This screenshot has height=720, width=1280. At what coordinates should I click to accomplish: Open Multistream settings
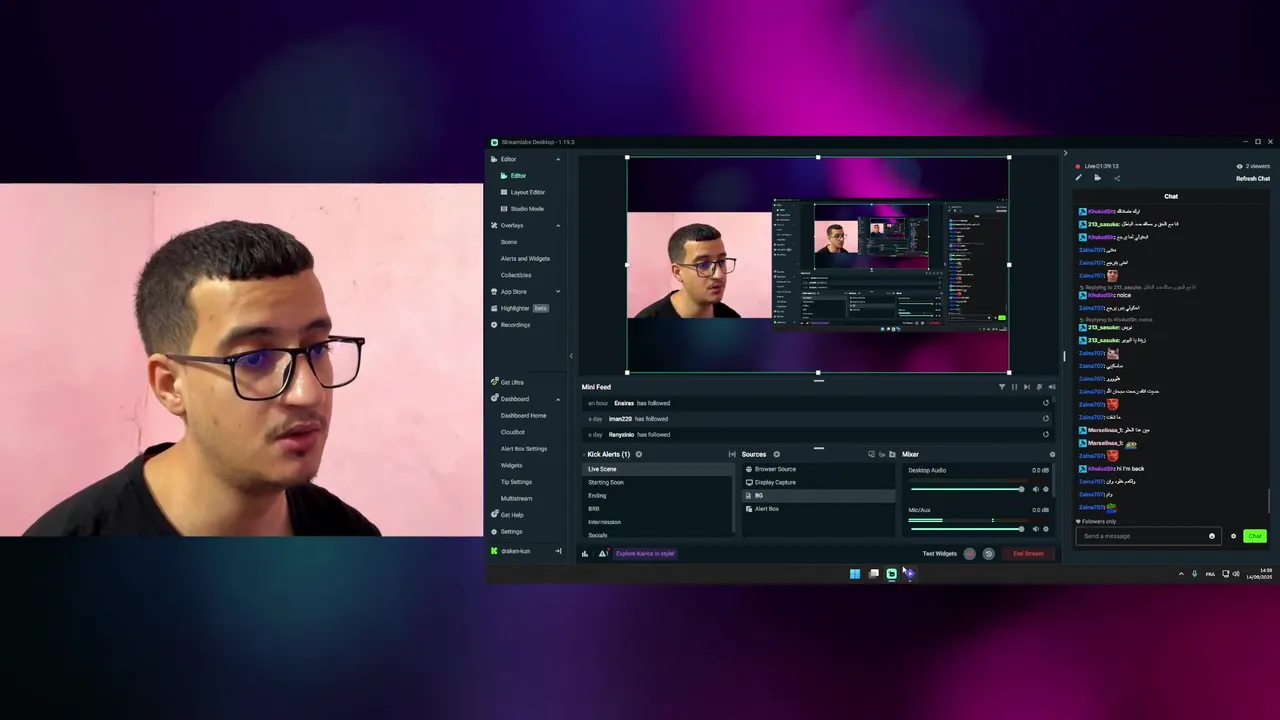pos(516,498)
